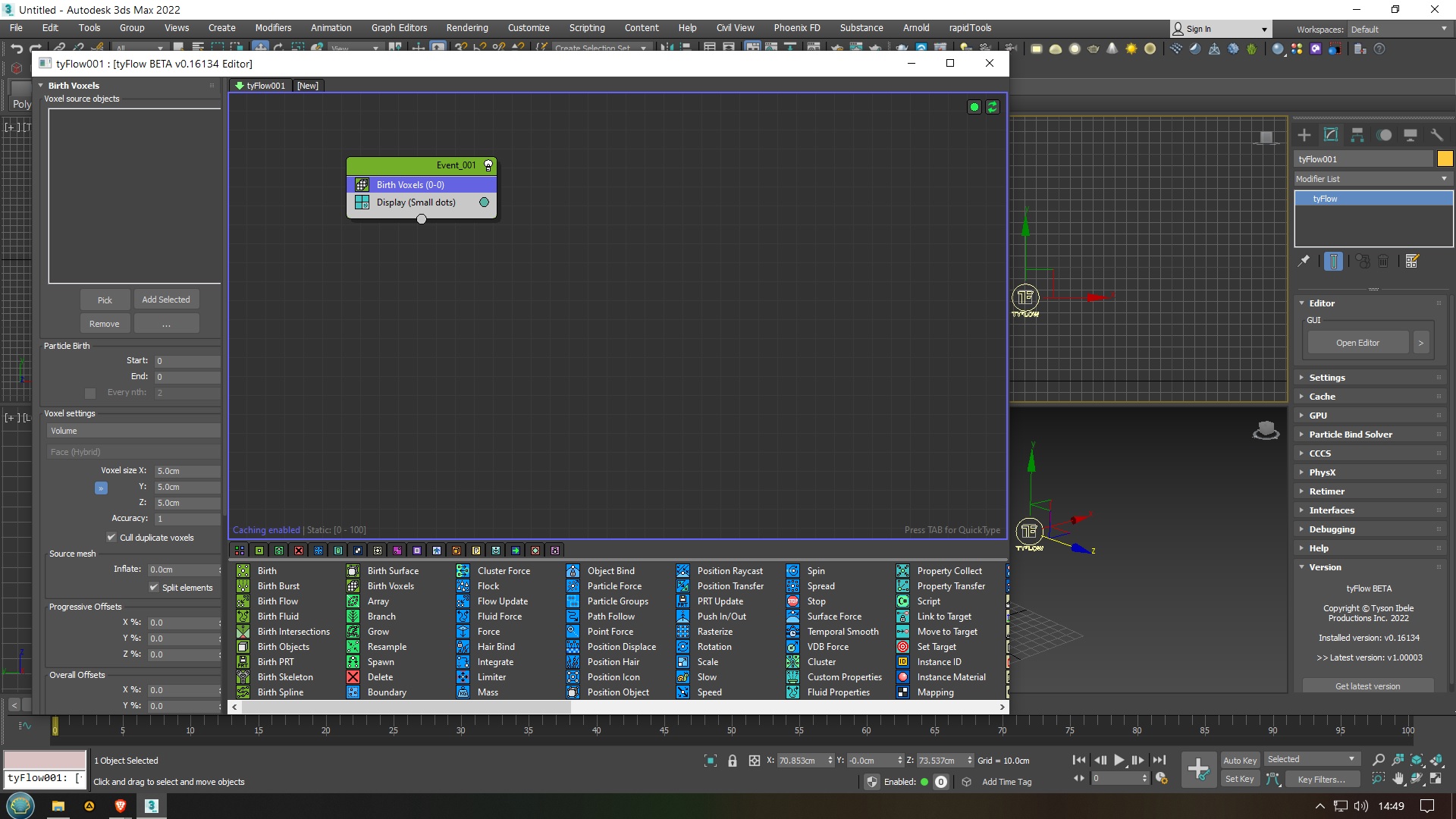Click the red Delete operator icon
This screenshot has width=1456, height=819.
pyautogui.click(x=353, y=677)
